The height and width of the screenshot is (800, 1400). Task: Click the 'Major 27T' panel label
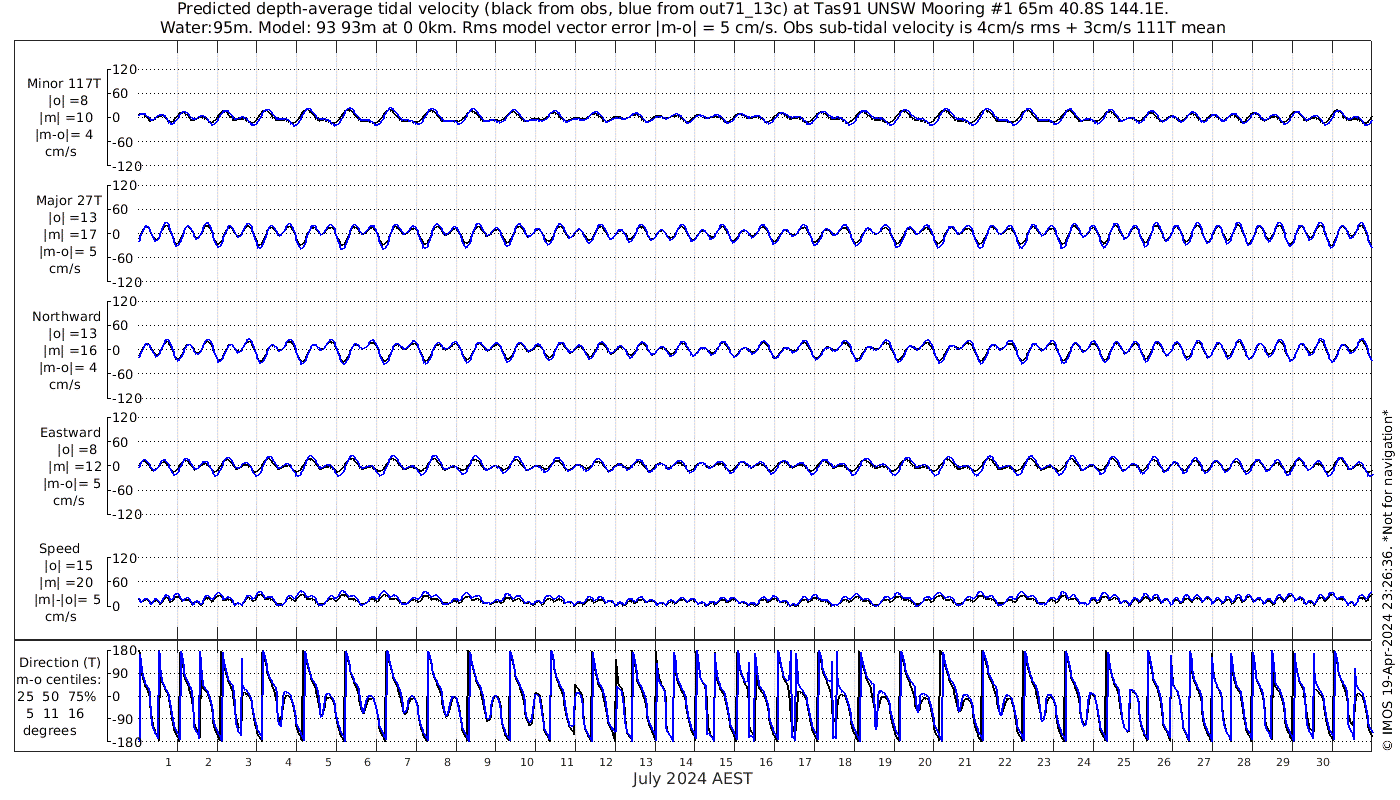point(69,201)
